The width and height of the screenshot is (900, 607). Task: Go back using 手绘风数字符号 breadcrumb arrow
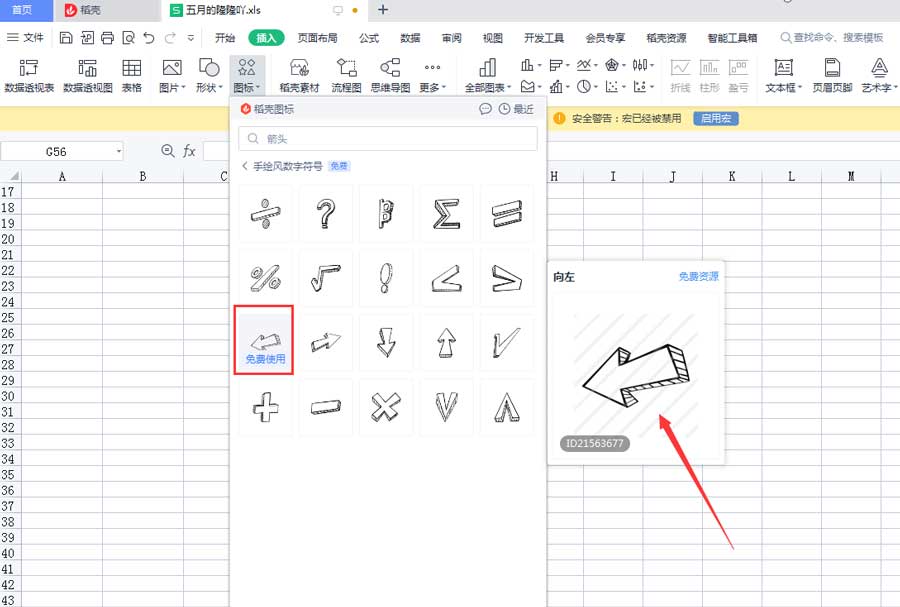pyautogui.click(x=245, y=166)
